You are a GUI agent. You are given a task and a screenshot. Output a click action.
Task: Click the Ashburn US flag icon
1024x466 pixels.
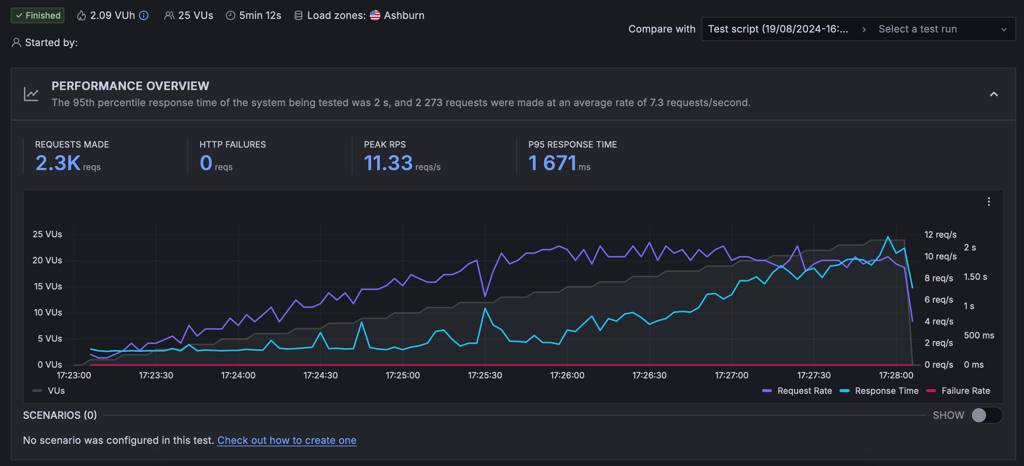375,15
